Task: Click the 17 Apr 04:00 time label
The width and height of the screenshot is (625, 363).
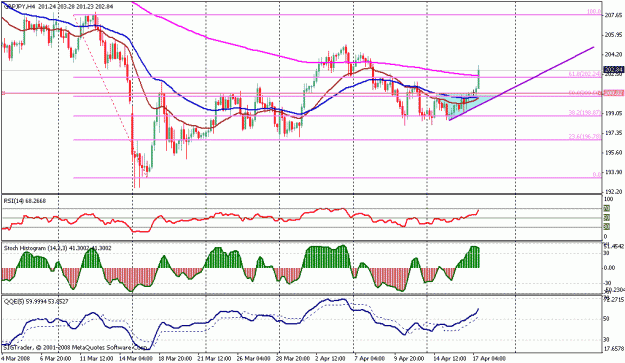Action: tap(489, 358)
